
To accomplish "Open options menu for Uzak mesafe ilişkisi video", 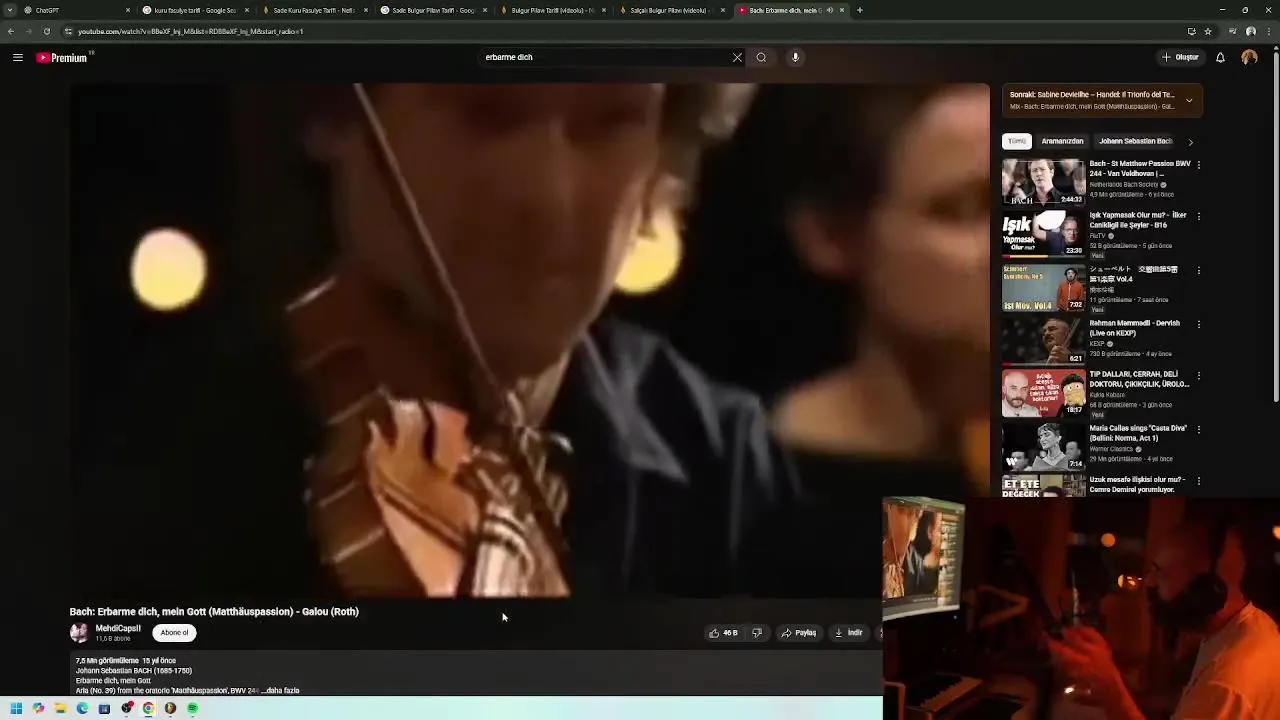I will point(1199,481).
